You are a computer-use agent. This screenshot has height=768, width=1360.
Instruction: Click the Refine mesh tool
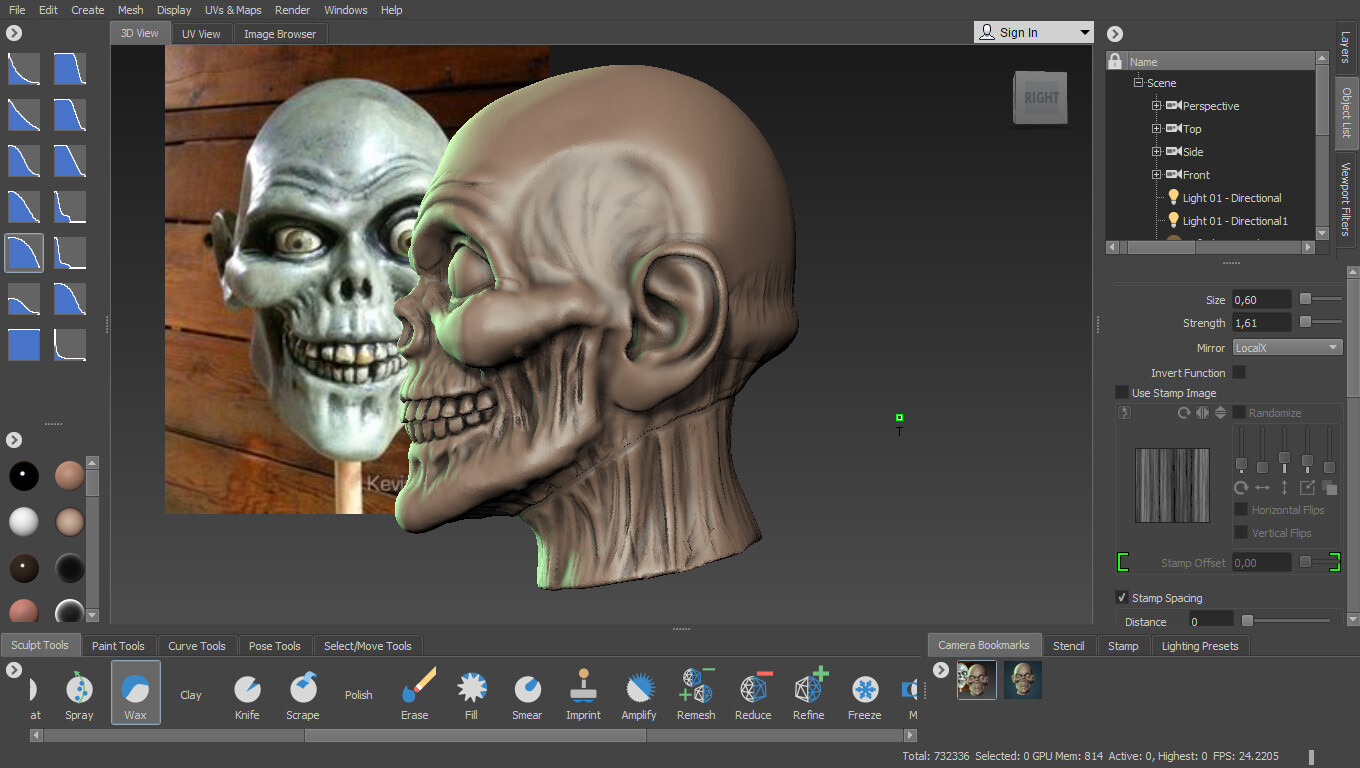click(809, 692)
